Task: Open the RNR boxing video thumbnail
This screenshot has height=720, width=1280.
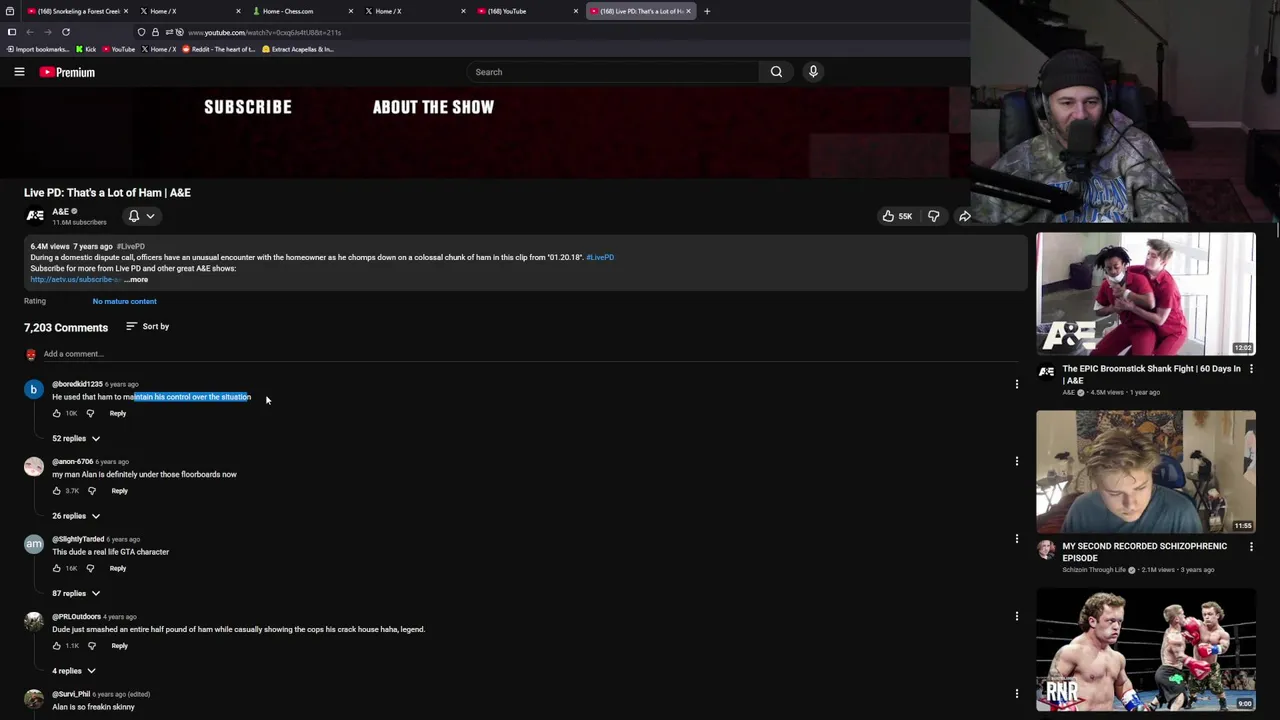Action: pyautogui.click(x=1145, y=649)
